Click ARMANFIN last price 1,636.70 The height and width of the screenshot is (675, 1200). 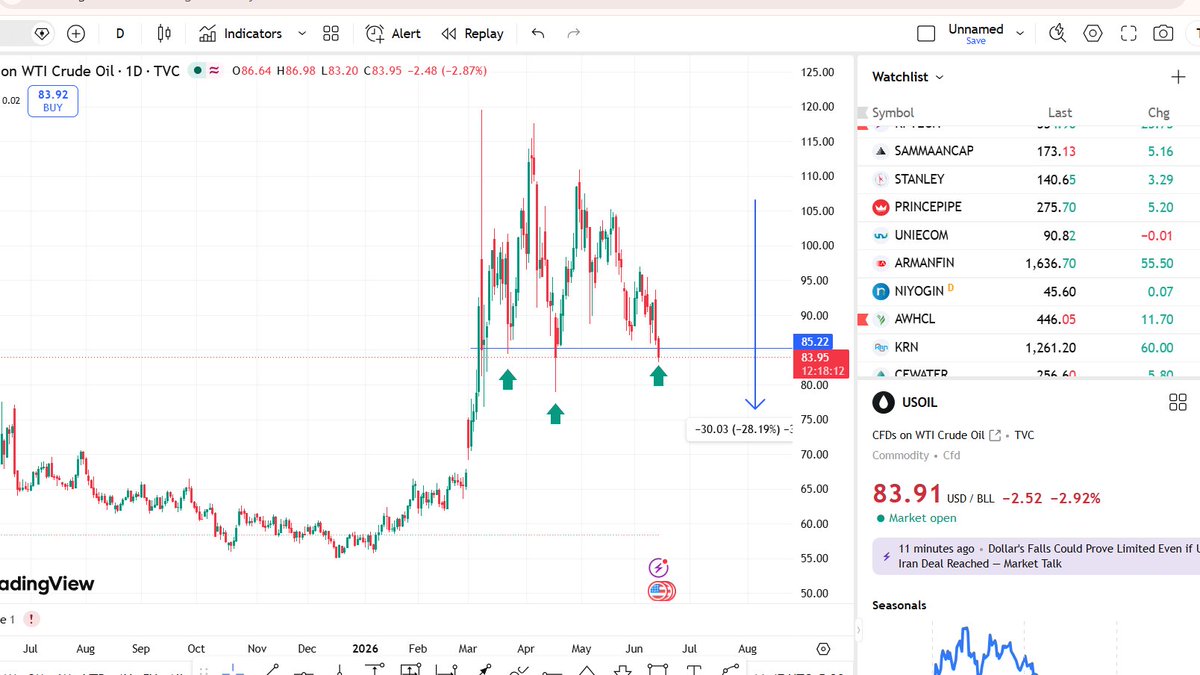[x=1050, y=263]
